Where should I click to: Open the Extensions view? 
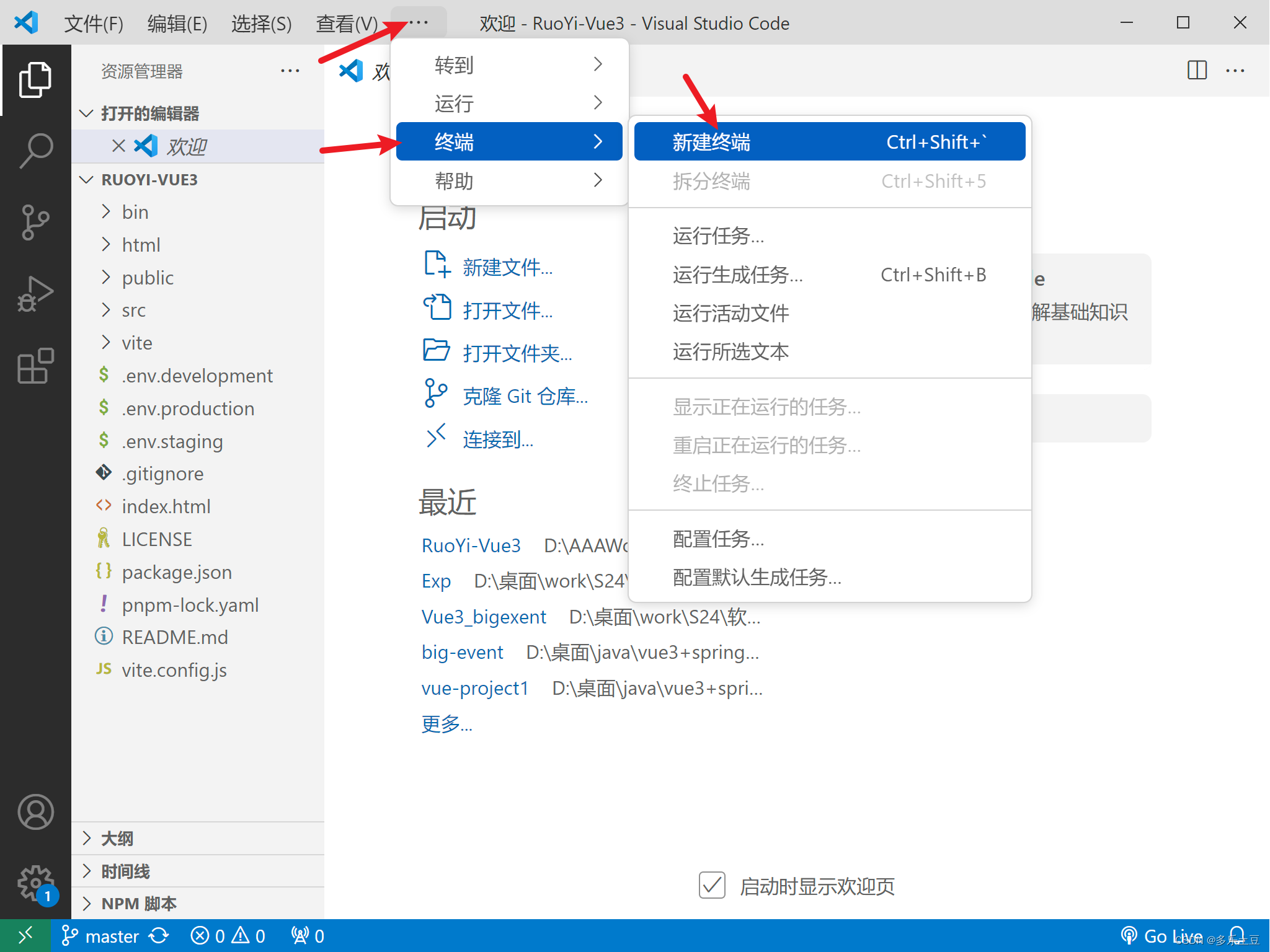[35, 366]
